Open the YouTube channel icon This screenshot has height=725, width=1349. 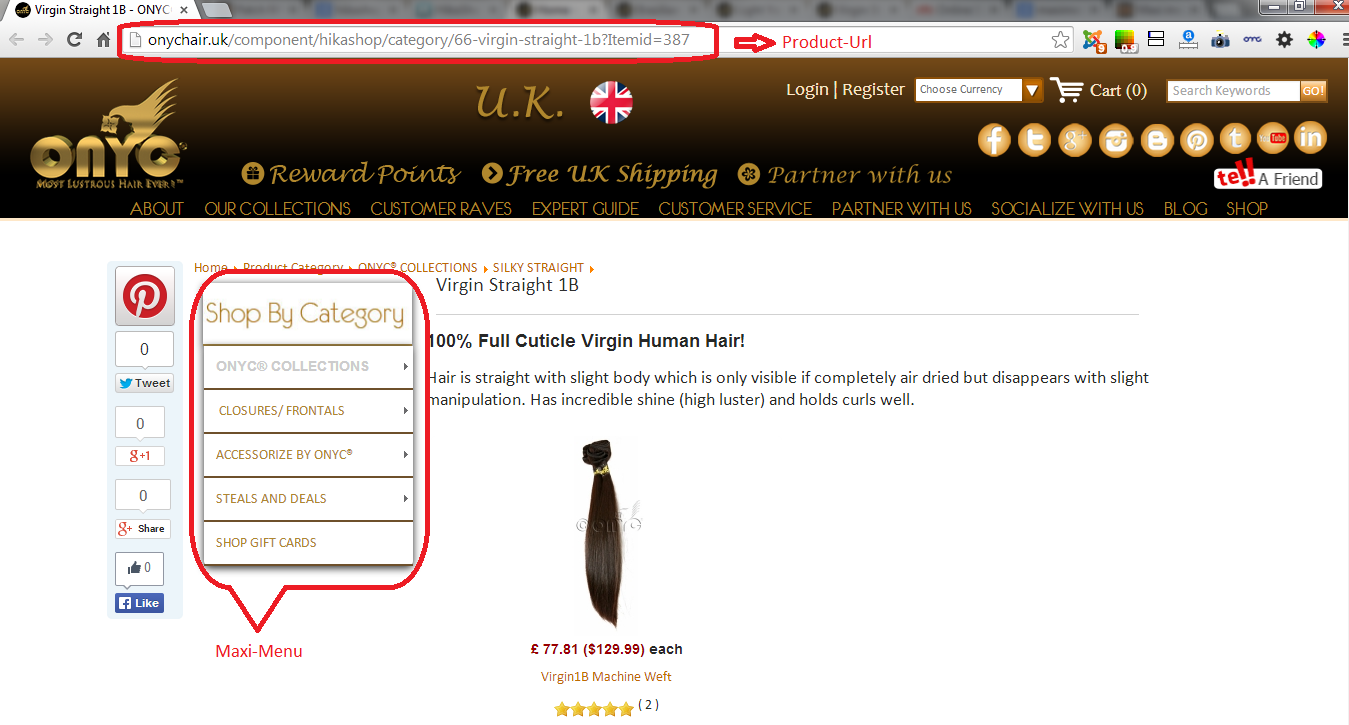(1273, 138)
